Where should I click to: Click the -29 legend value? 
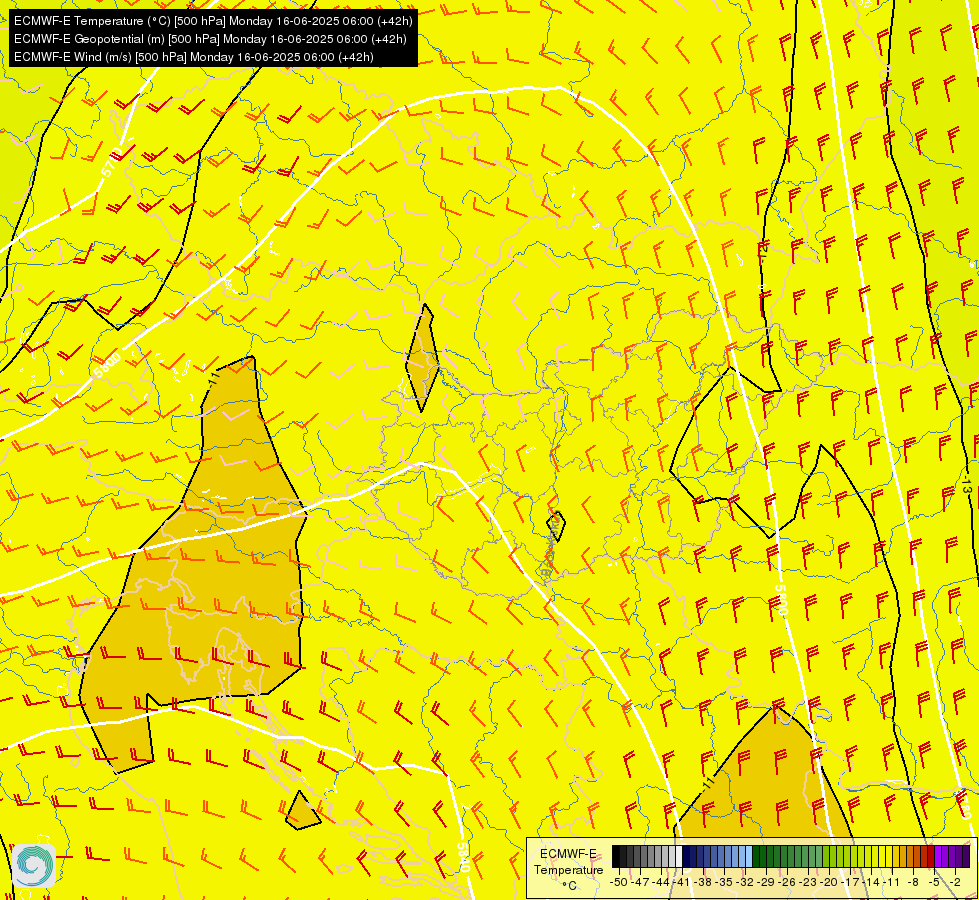pos(767,882)
